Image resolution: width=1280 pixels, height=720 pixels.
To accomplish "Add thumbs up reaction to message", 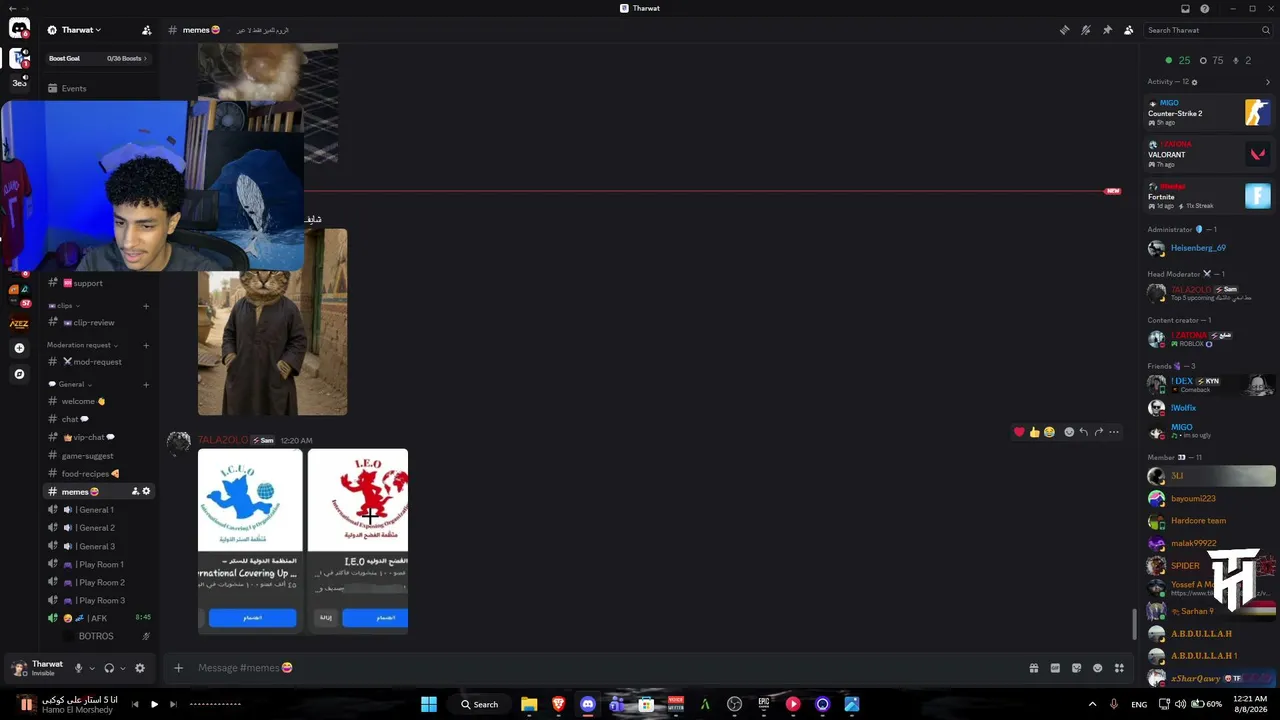I will coord(1034,432).
